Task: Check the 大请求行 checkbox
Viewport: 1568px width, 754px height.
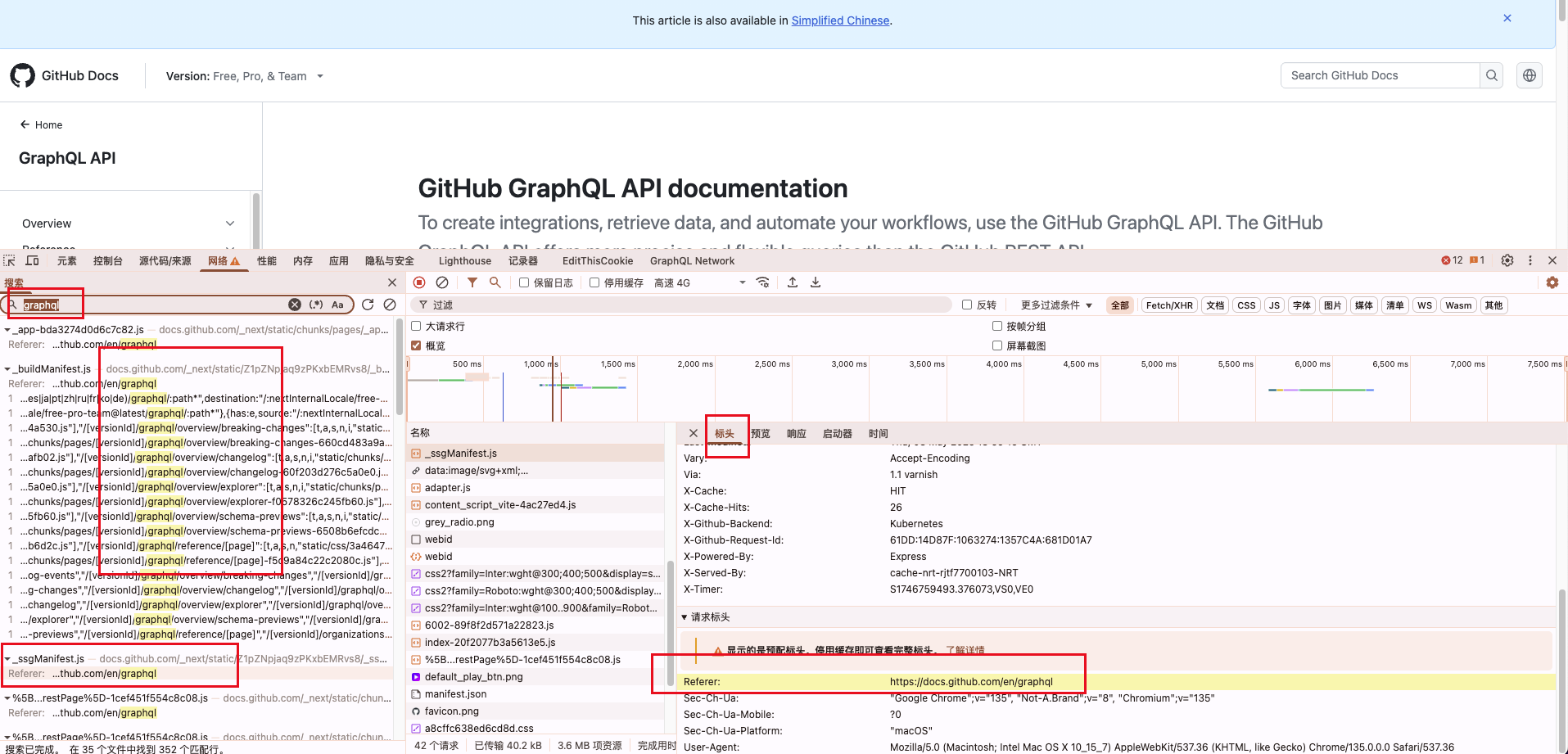Action: tap(416, 326)
